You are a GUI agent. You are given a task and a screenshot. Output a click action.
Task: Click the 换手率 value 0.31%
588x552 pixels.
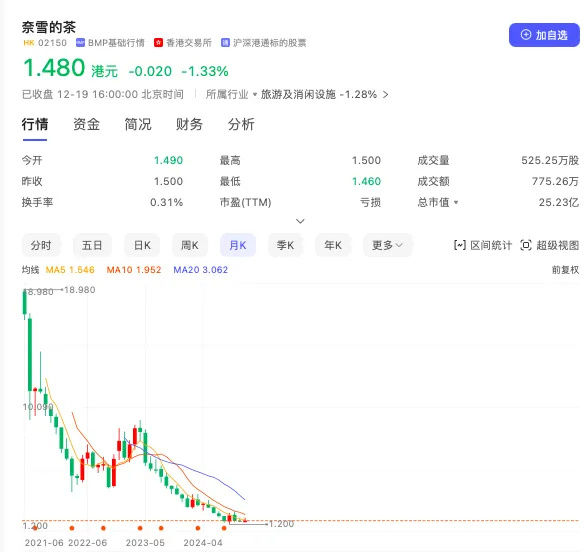tap(166, 202)
